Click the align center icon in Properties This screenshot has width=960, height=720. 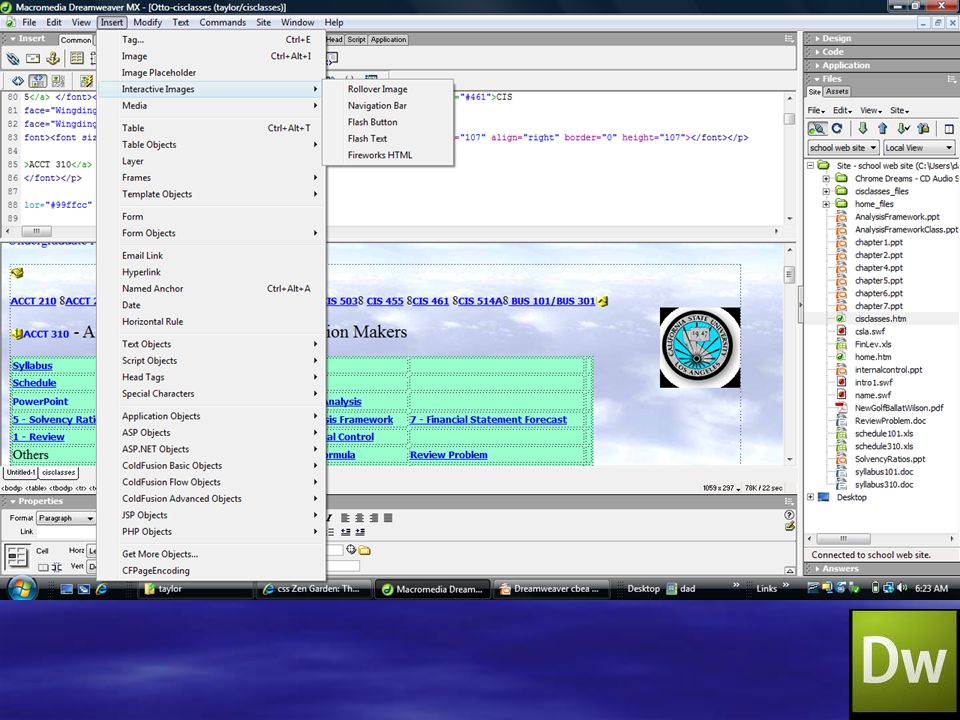(359, 518)
